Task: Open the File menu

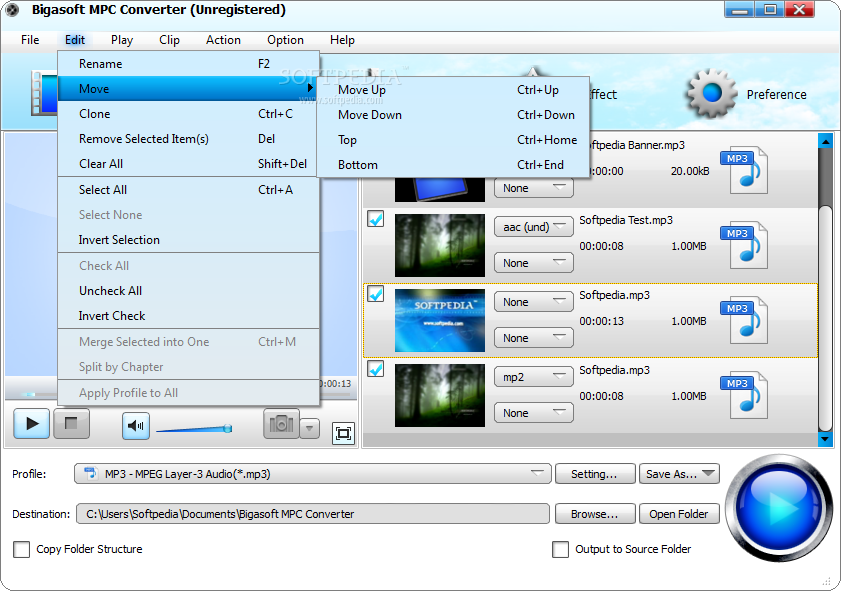Action: (x=30, y=40)
